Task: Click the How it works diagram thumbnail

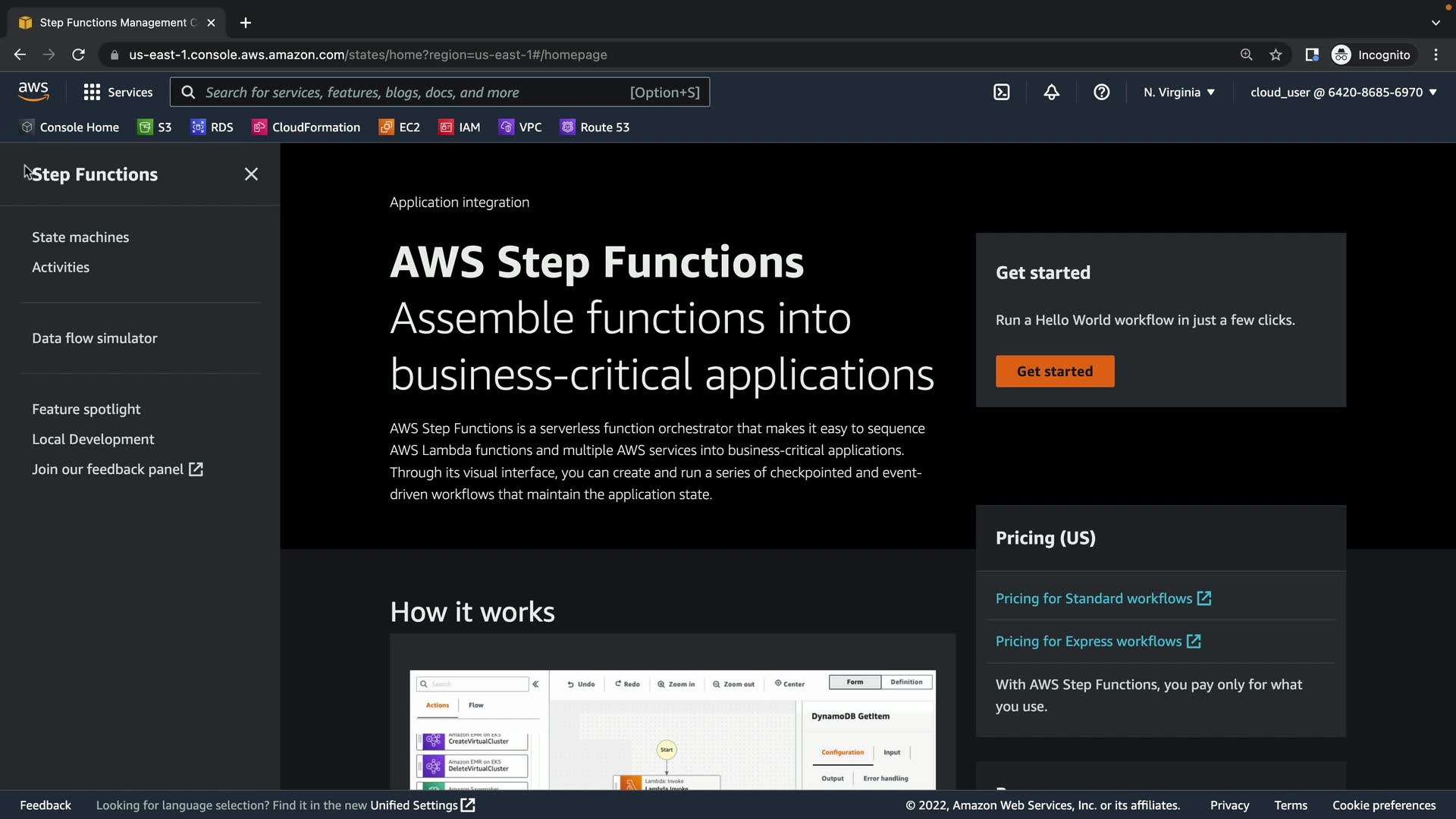Action: 672,728
